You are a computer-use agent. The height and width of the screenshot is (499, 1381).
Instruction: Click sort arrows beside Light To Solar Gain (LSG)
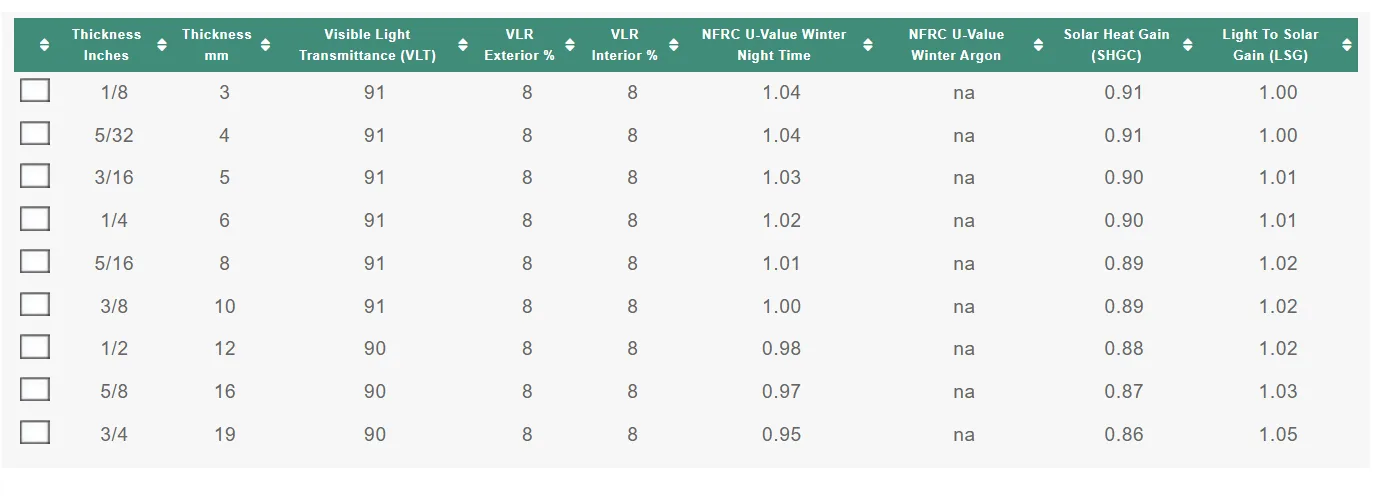pyautogui.click(x=1346, y=45)
